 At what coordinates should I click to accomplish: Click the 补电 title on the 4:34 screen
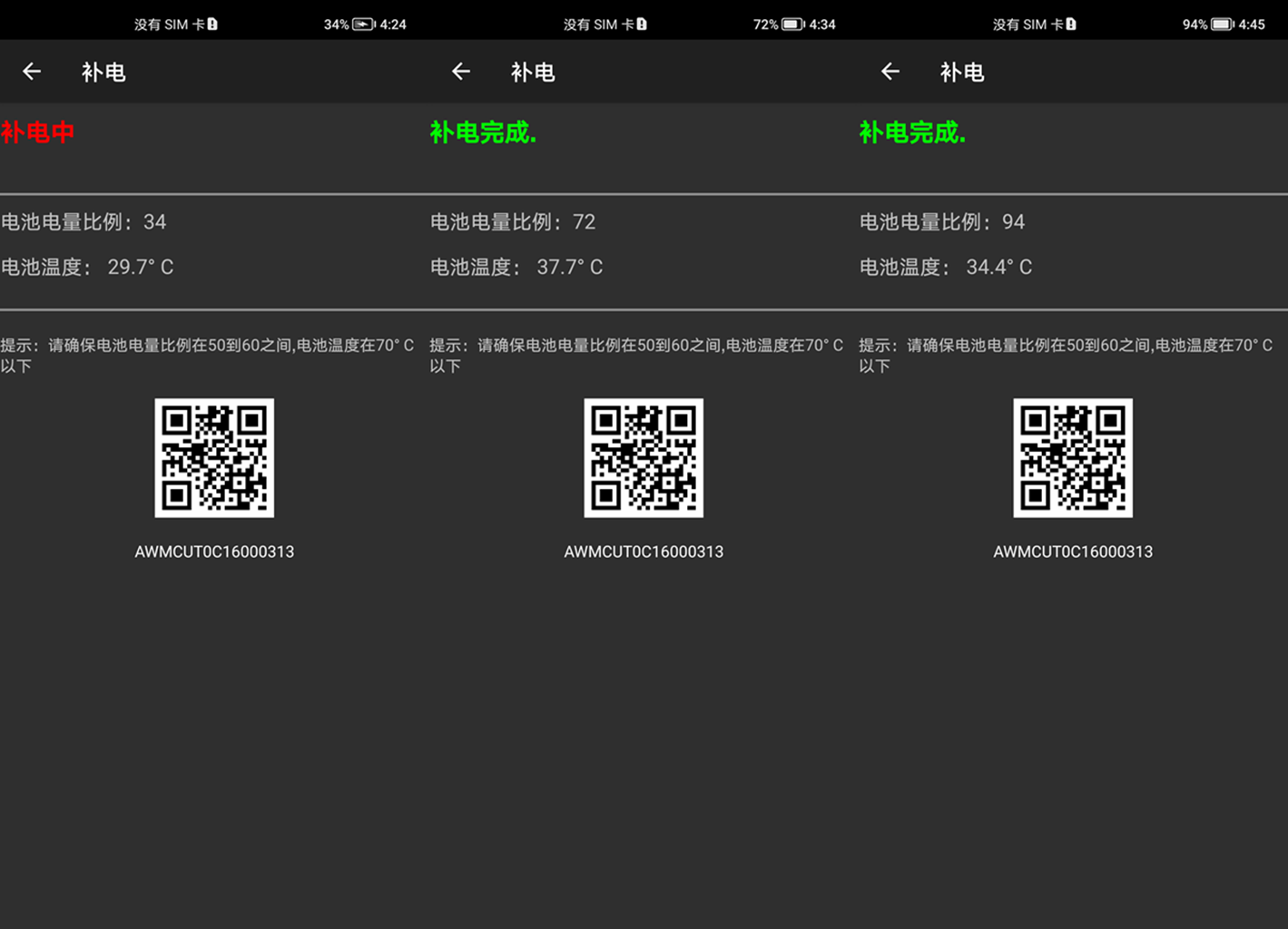[x=533, y=73]
